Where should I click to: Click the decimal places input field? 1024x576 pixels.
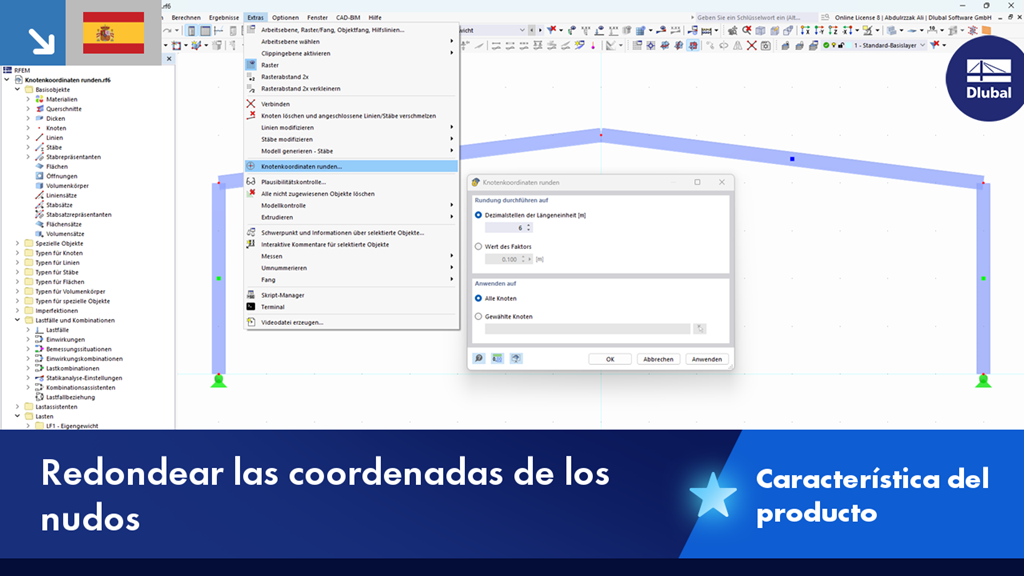(505, 228)
